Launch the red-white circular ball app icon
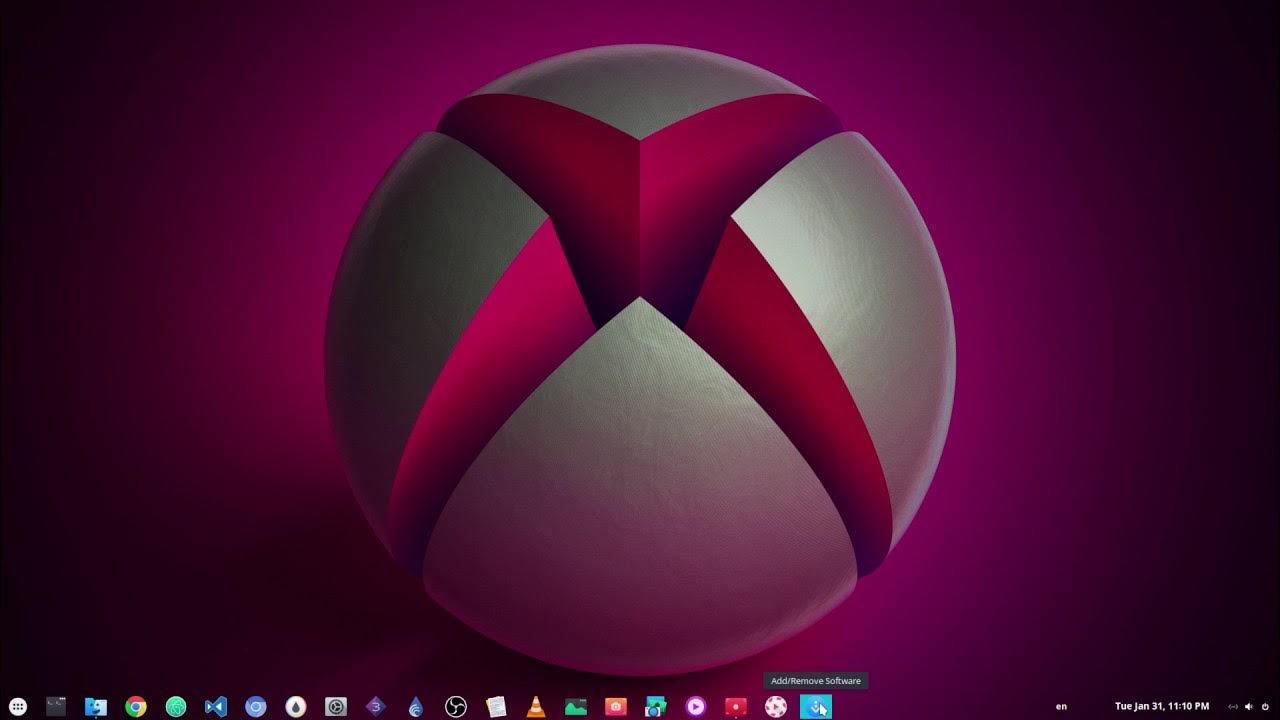 (x=776, y=707)
